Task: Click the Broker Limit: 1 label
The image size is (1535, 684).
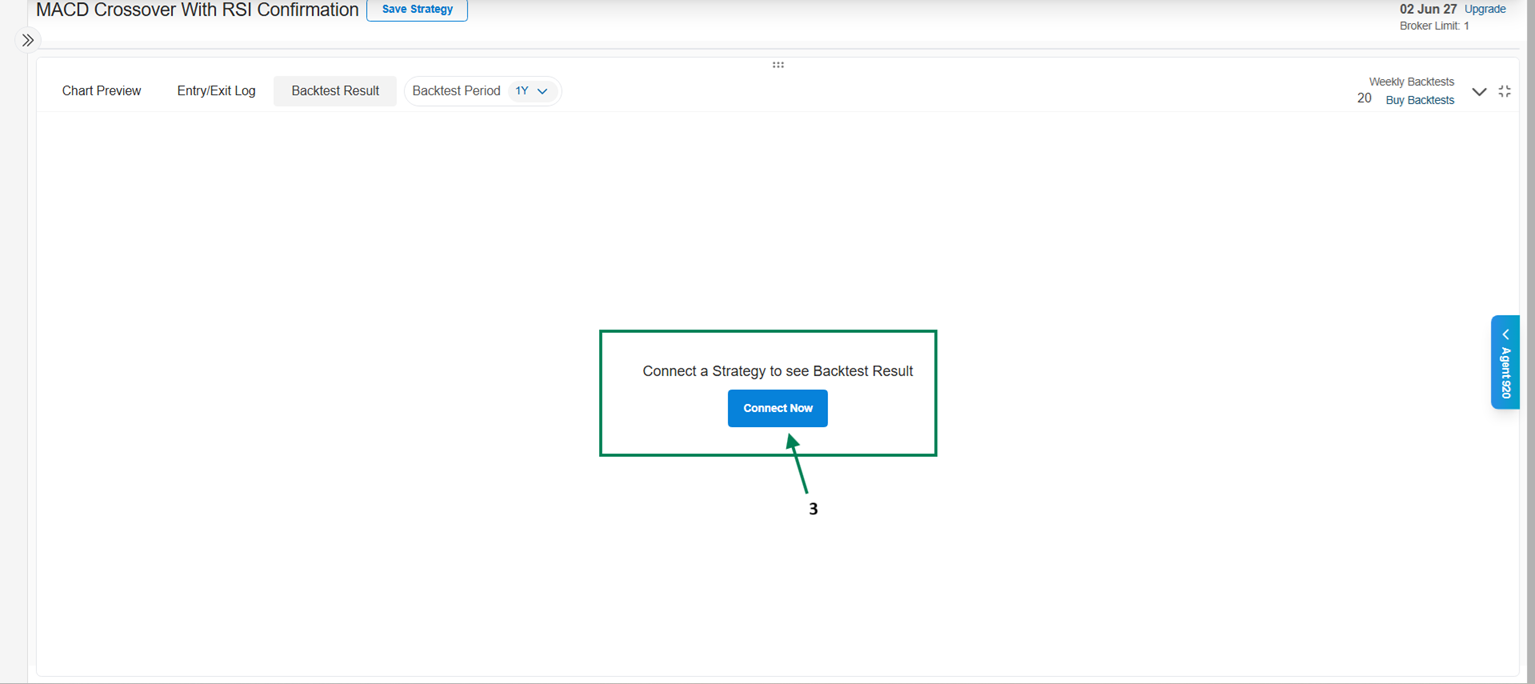Action: 1434,26
